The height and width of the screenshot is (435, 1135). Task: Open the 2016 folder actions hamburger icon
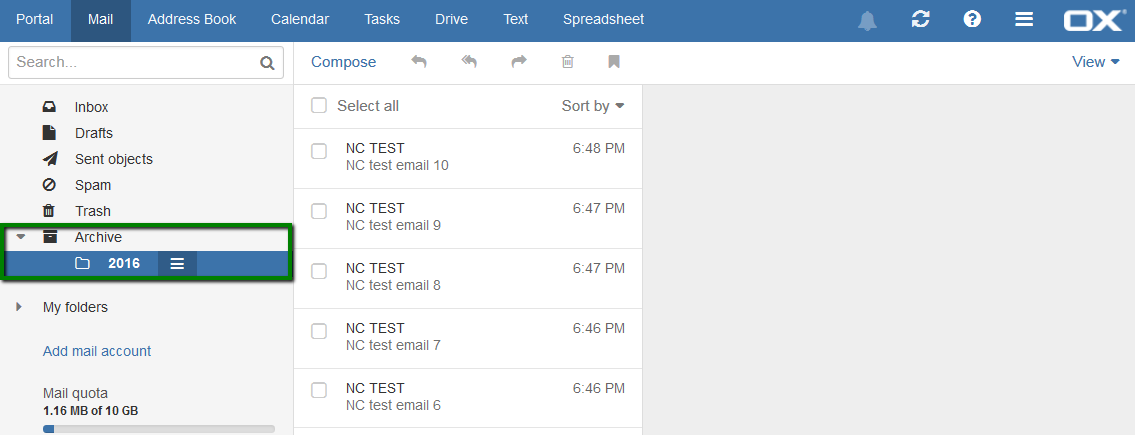click(177, 264)
